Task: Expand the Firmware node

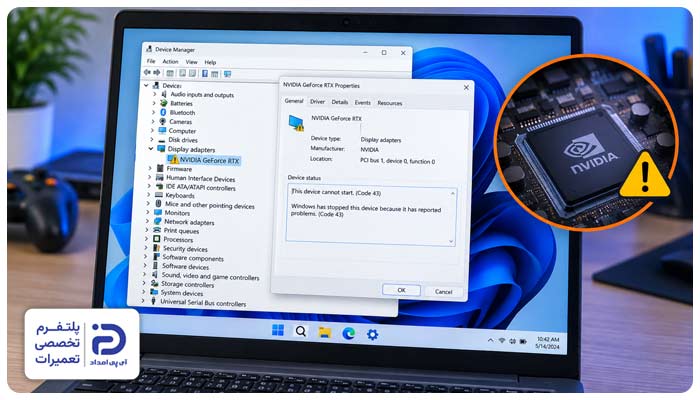Action: (x=150, y=168)
